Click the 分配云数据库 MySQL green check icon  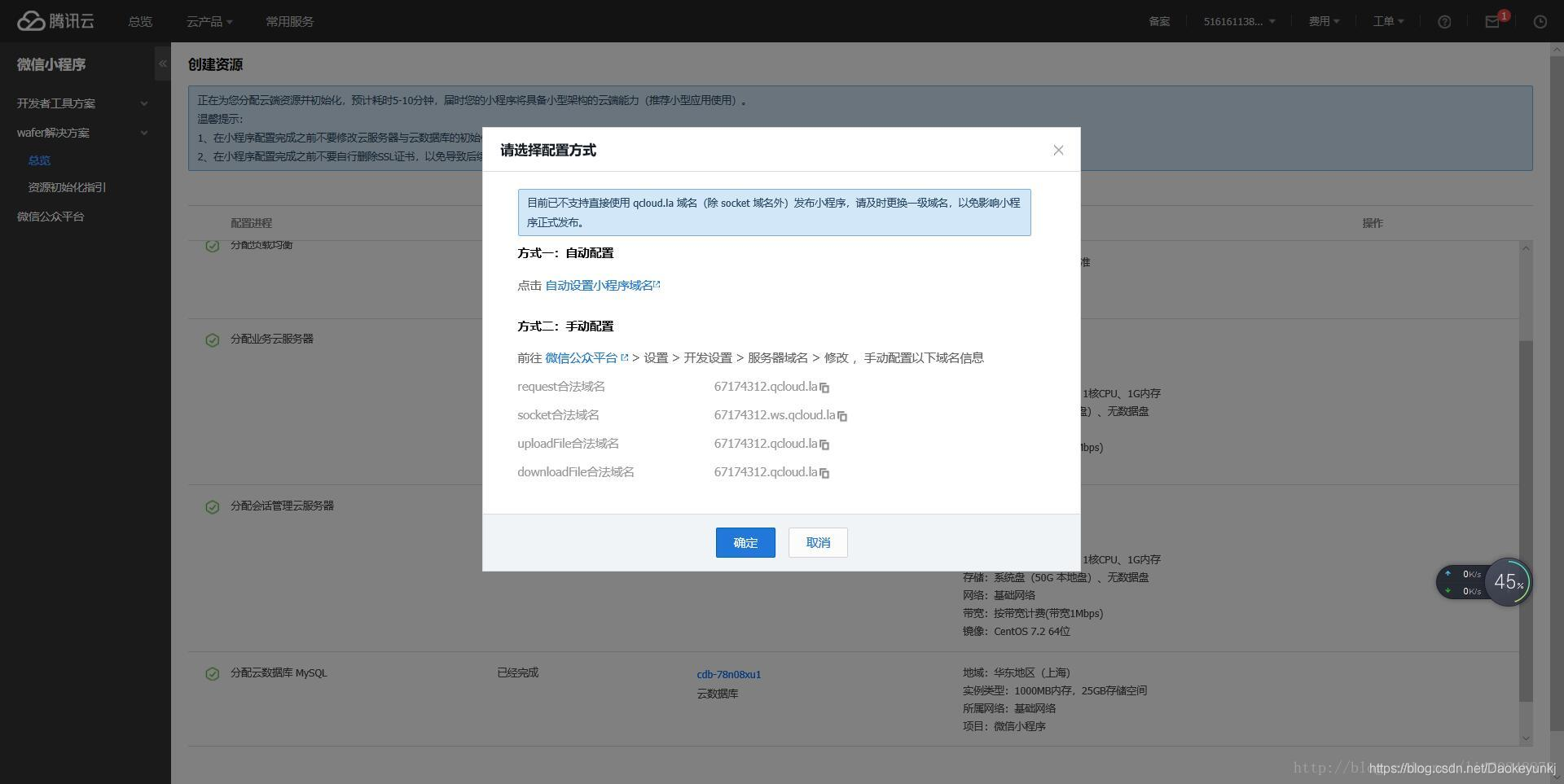213,673
